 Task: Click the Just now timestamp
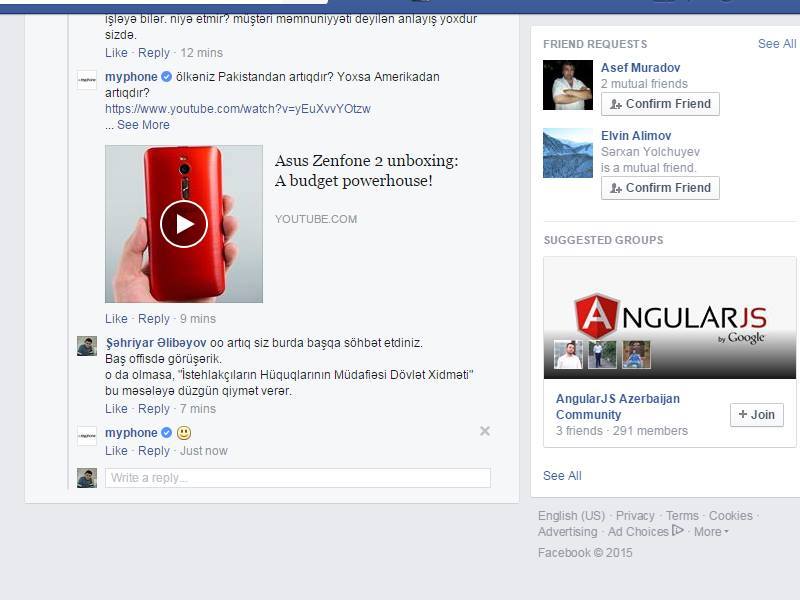204,451
